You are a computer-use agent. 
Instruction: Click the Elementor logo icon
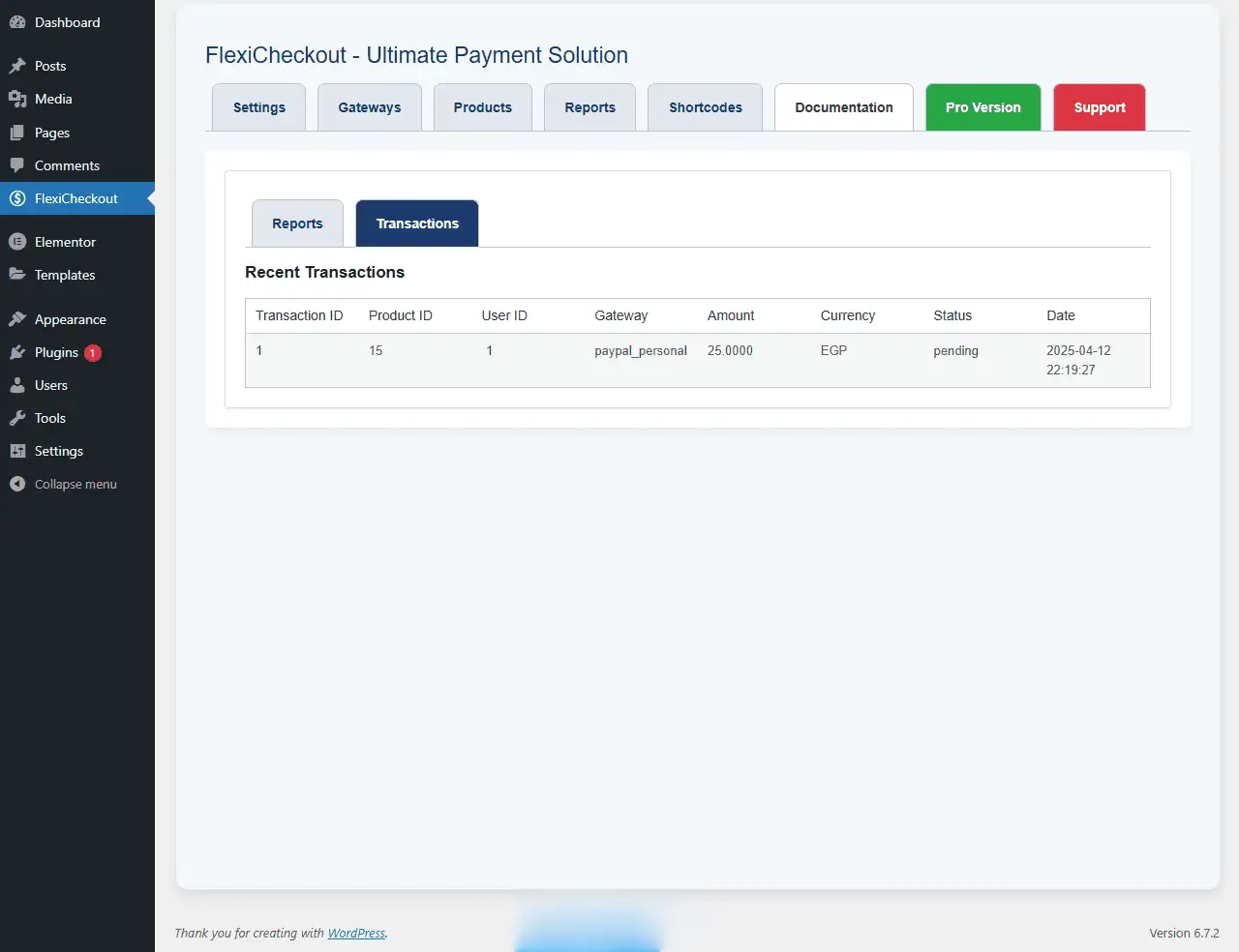point(17,242)
